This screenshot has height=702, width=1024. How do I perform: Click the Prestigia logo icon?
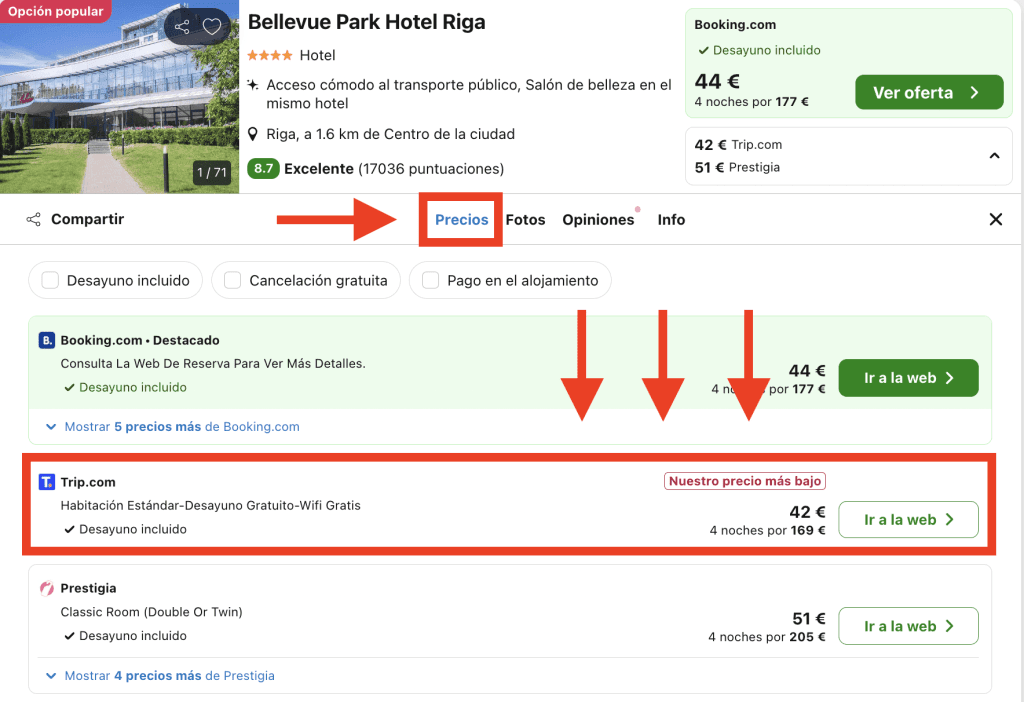coord(46,589)
